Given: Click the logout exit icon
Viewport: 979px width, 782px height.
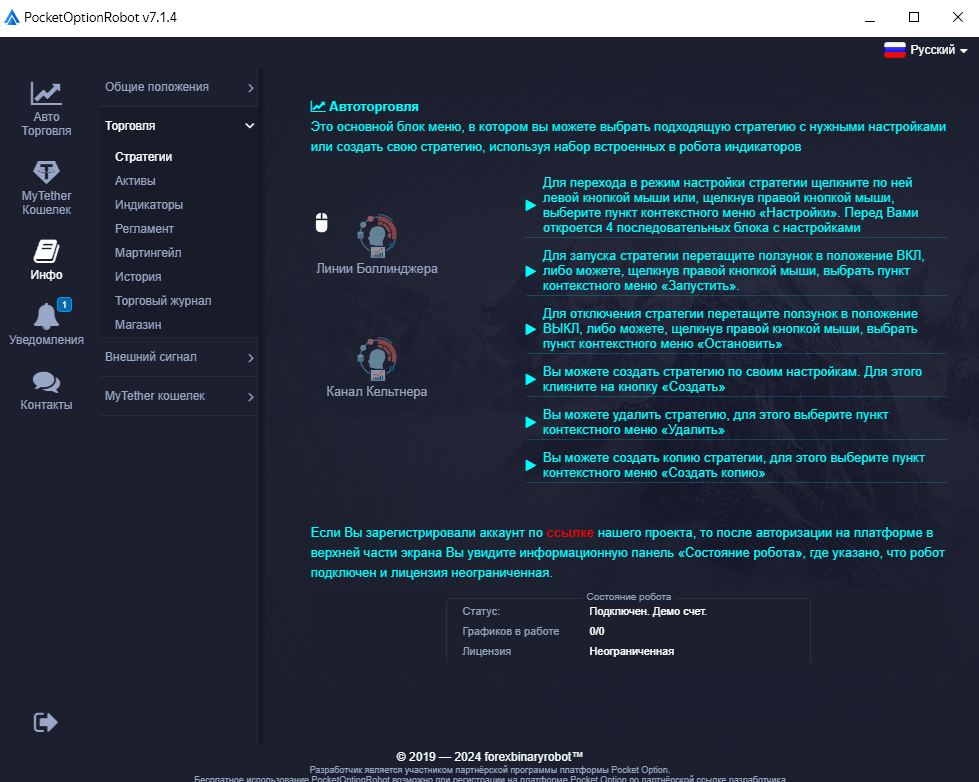Looking at the screenshot, I should coord(45,723).
